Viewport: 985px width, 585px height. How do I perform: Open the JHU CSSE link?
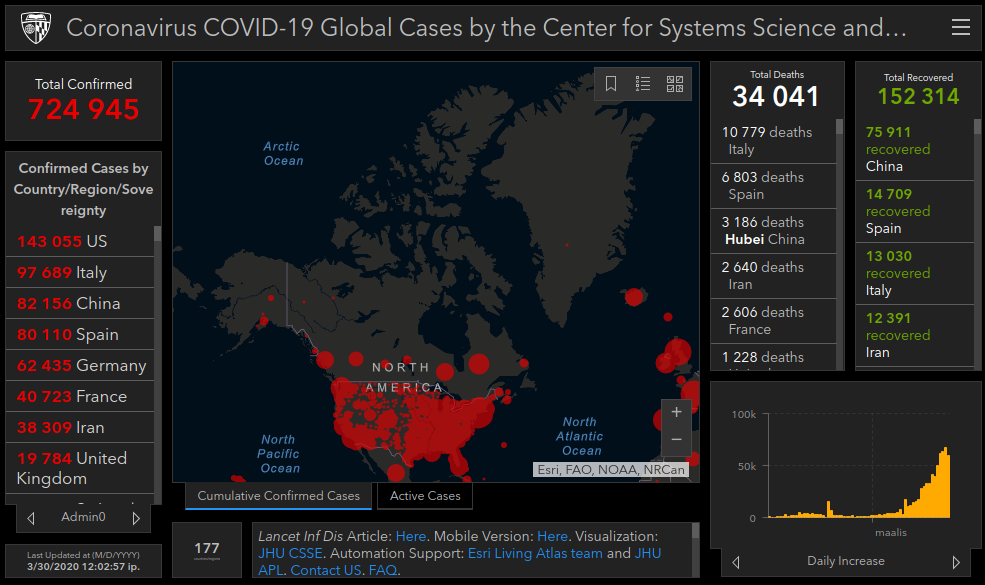pyautogui.click(x=290, y=553)
